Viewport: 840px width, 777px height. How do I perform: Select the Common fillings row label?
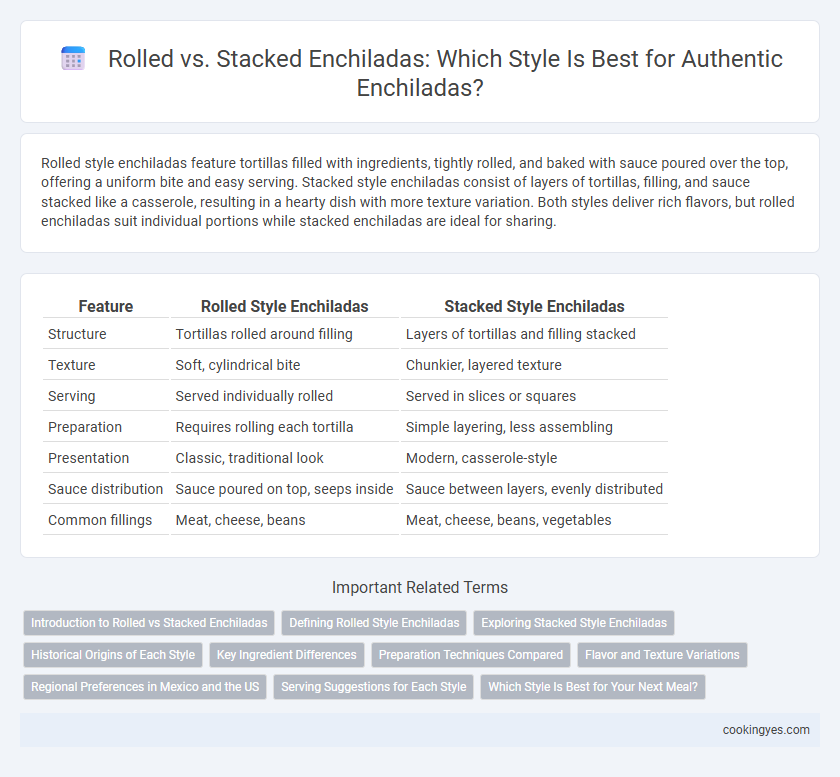point(100,520)
